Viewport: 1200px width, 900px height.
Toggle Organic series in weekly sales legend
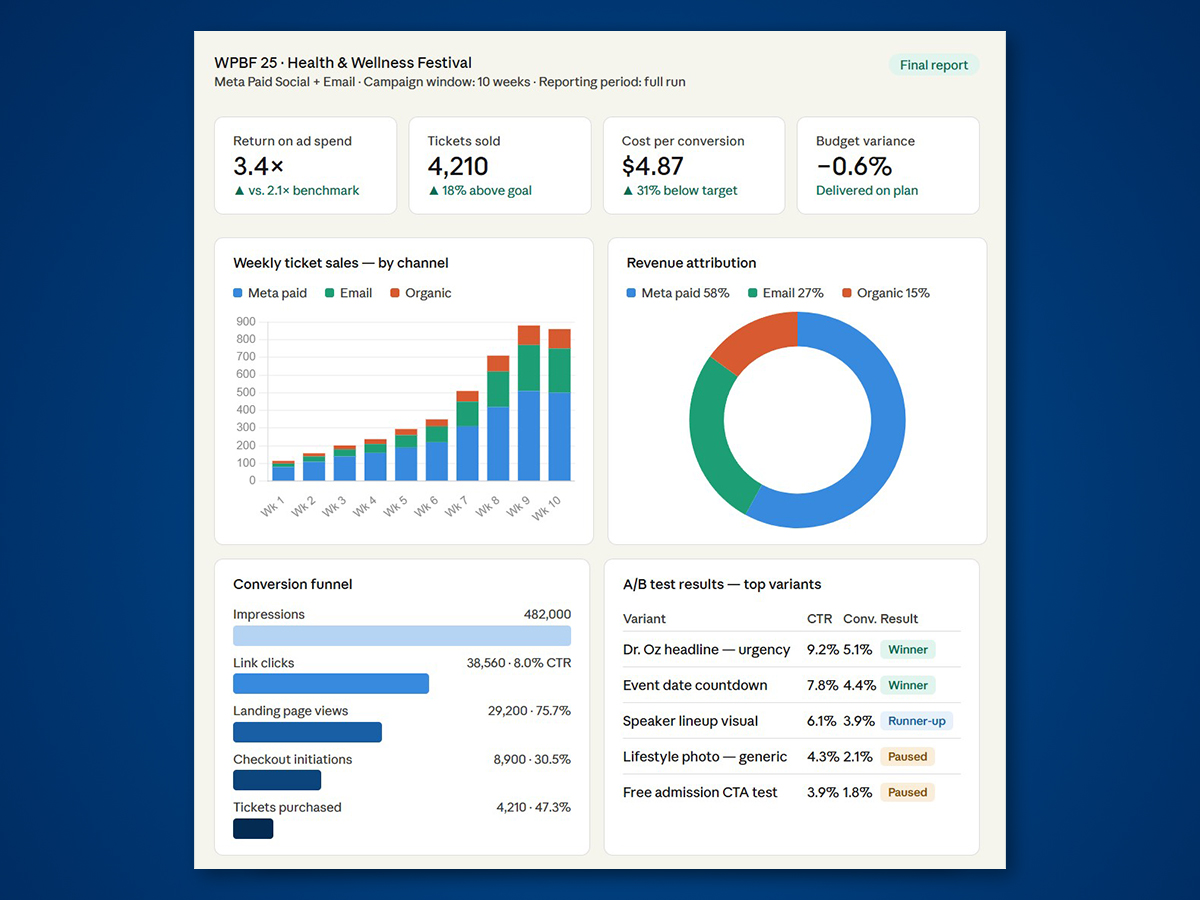[420, 293]
